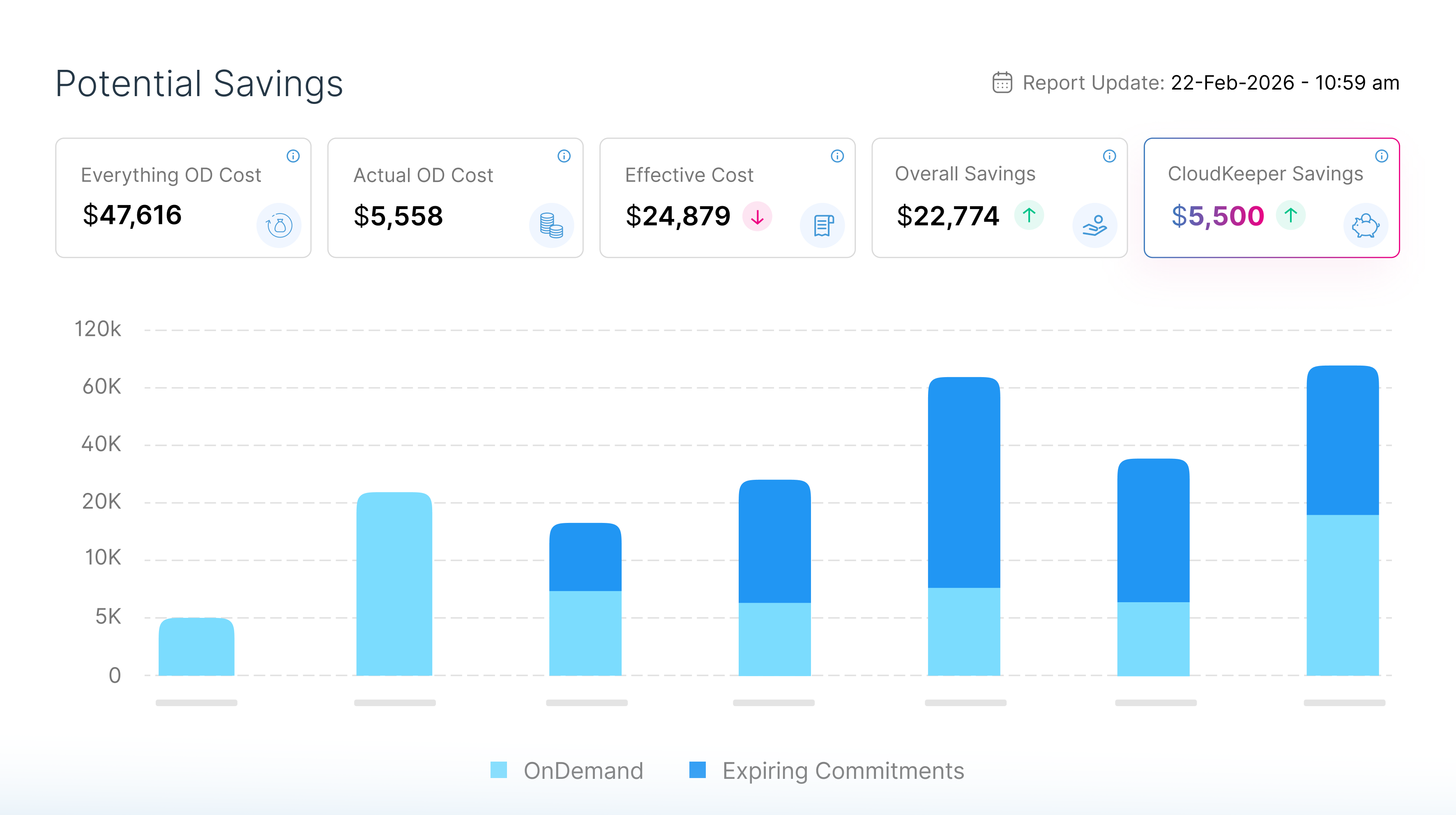Click the Everything OD Cost info icon
The width and height of the screenshot is (1456, 815).
coord(293,156)
